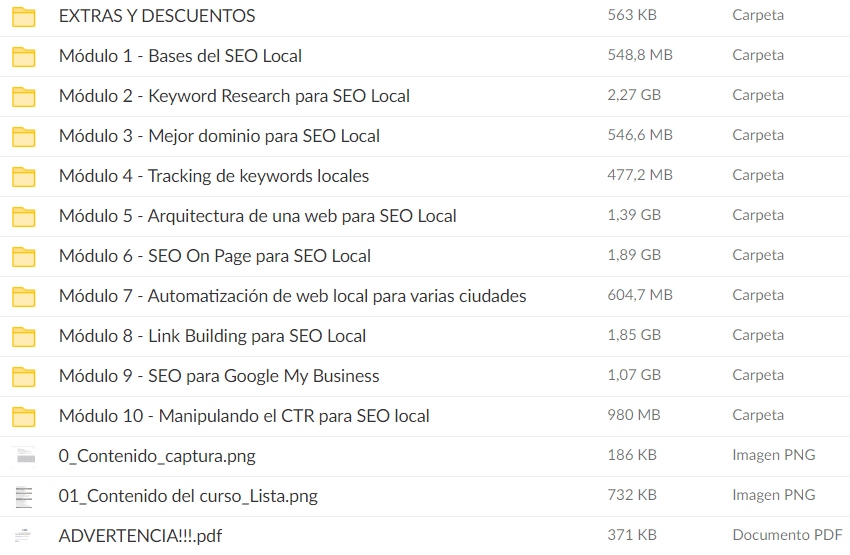The width and height of the screenshot is (850, 555).
Task: Click the folder icon beside Módulo 1
Action: coord(24,56)
